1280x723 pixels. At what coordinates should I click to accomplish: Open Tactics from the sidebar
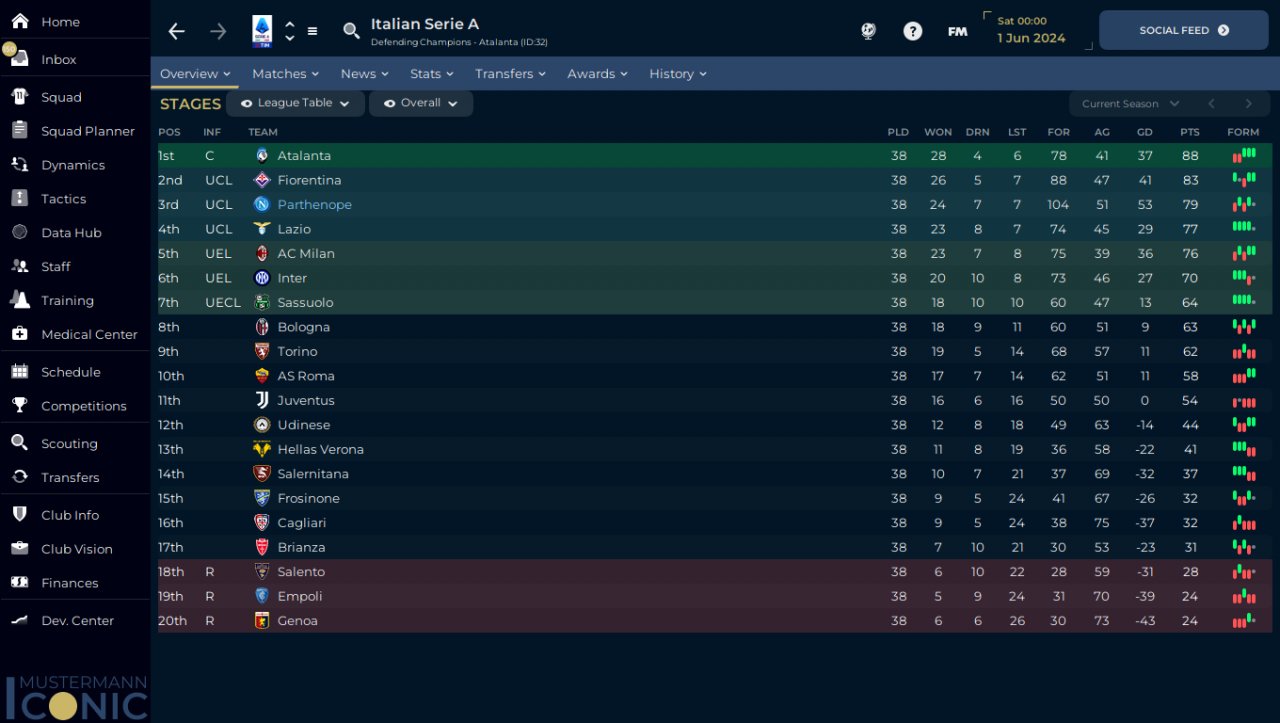[x=63, y=199]
